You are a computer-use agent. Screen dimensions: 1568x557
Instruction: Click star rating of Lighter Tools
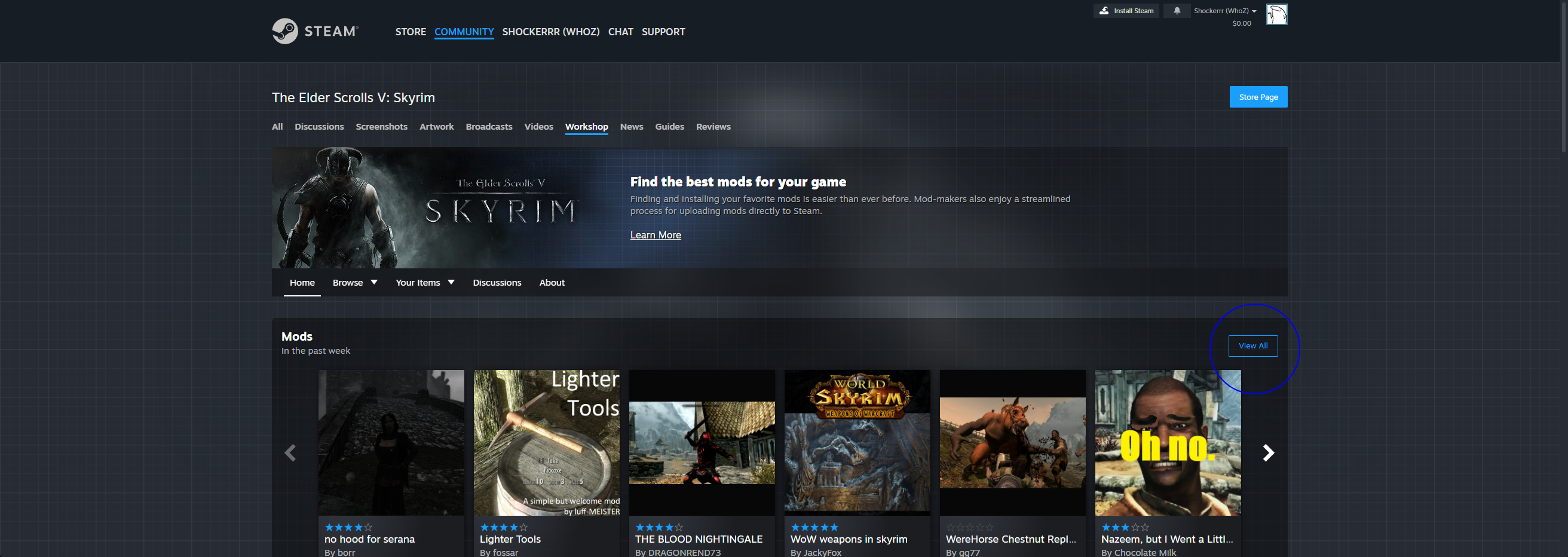click(x=503, y=527)
